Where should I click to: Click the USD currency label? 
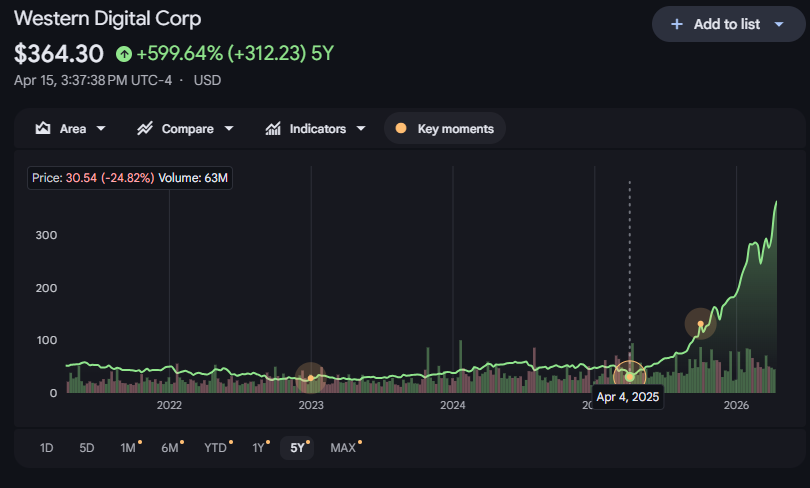coord(207,81)
